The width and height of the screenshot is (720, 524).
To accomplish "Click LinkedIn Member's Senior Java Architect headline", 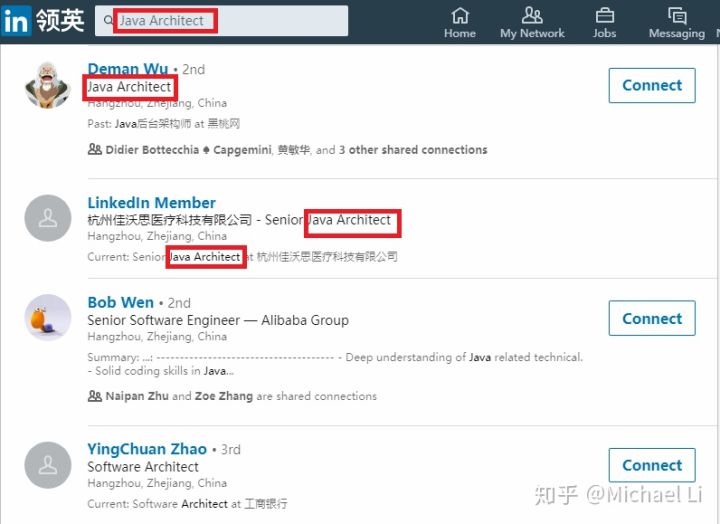I will [239, 220].
